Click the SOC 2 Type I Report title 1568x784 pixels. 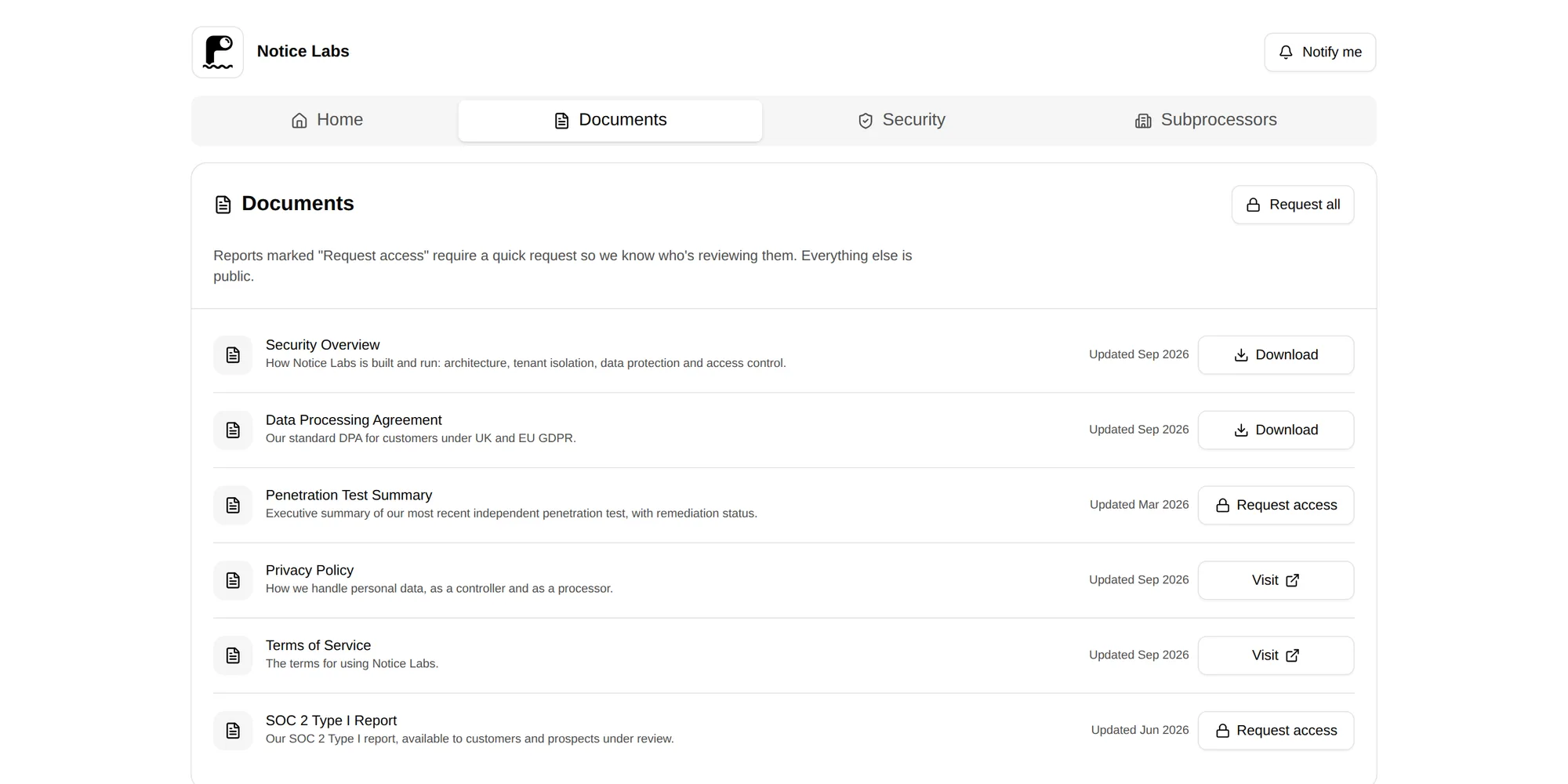[x=331, y=720]
